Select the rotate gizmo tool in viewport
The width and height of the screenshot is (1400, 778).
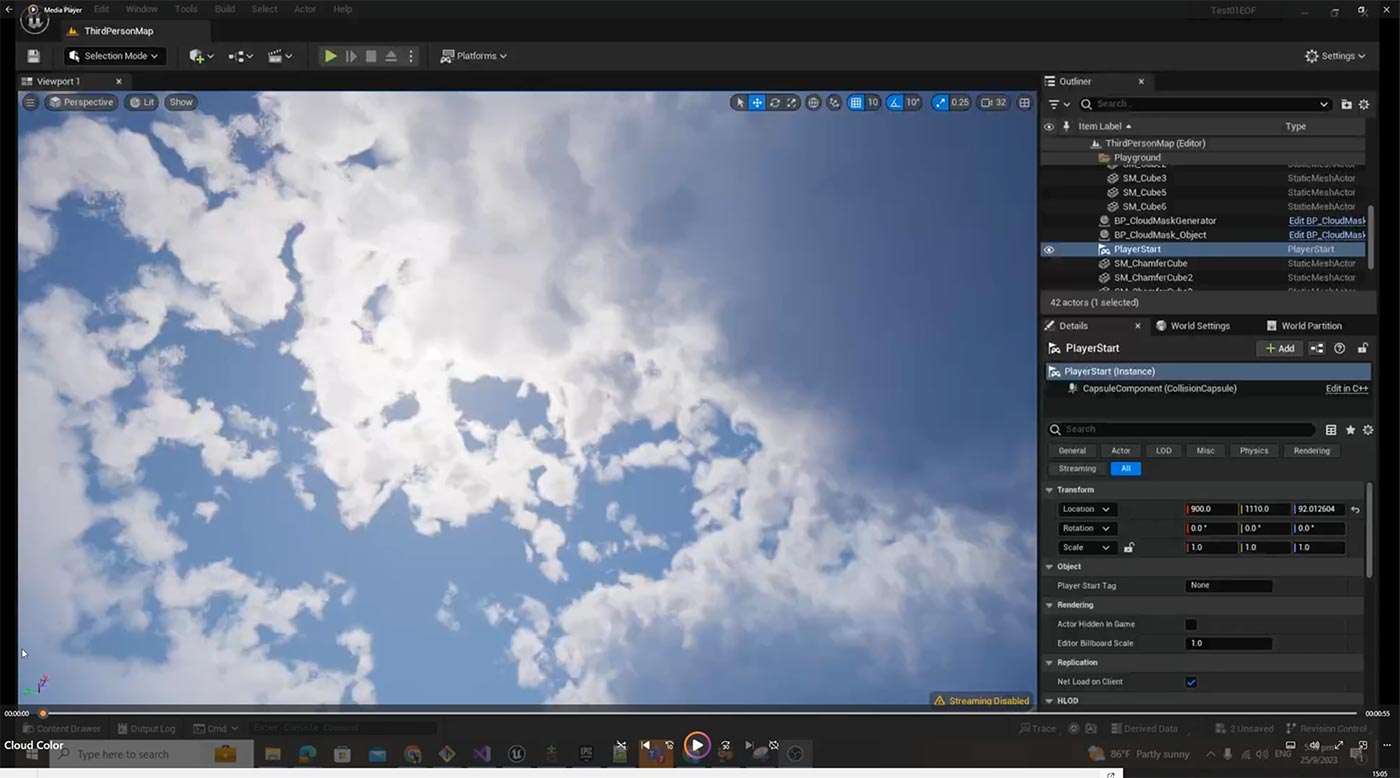click(x=774, y=102)
